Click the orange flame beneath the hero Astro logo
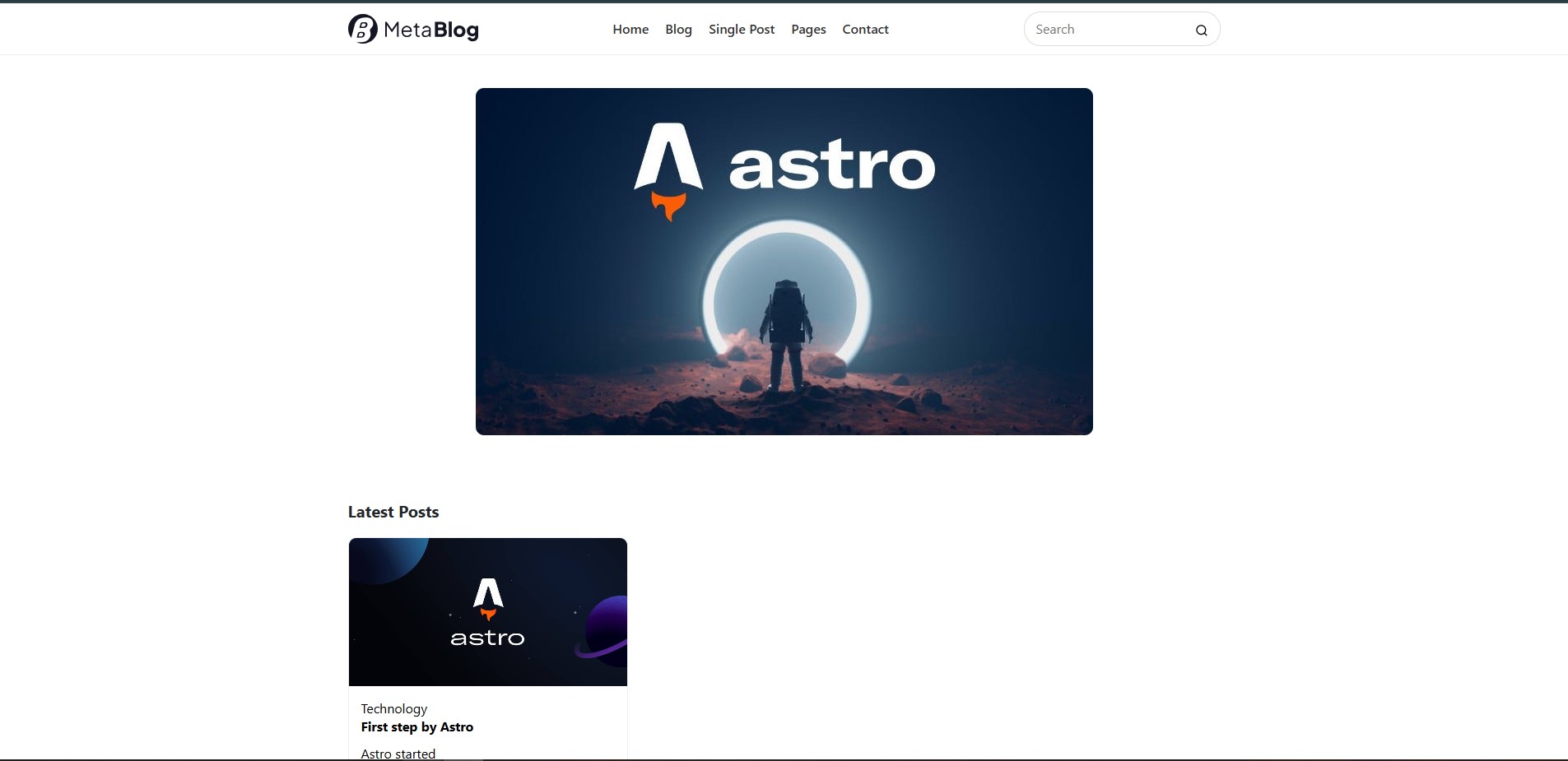The width and height of the screenshot is (1568, 761). (x=668, y=205)
